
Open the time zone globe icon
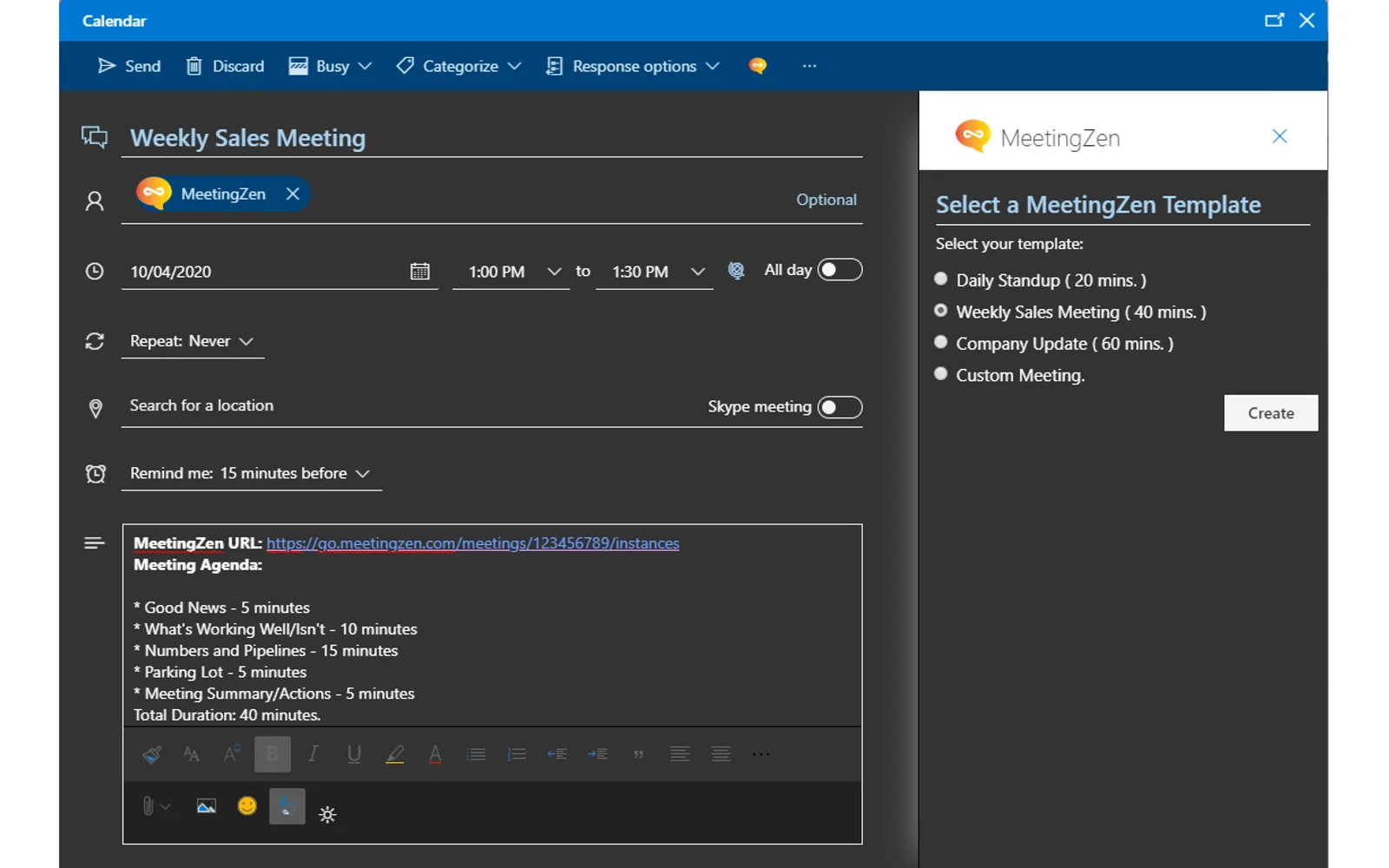coord(736,271)
